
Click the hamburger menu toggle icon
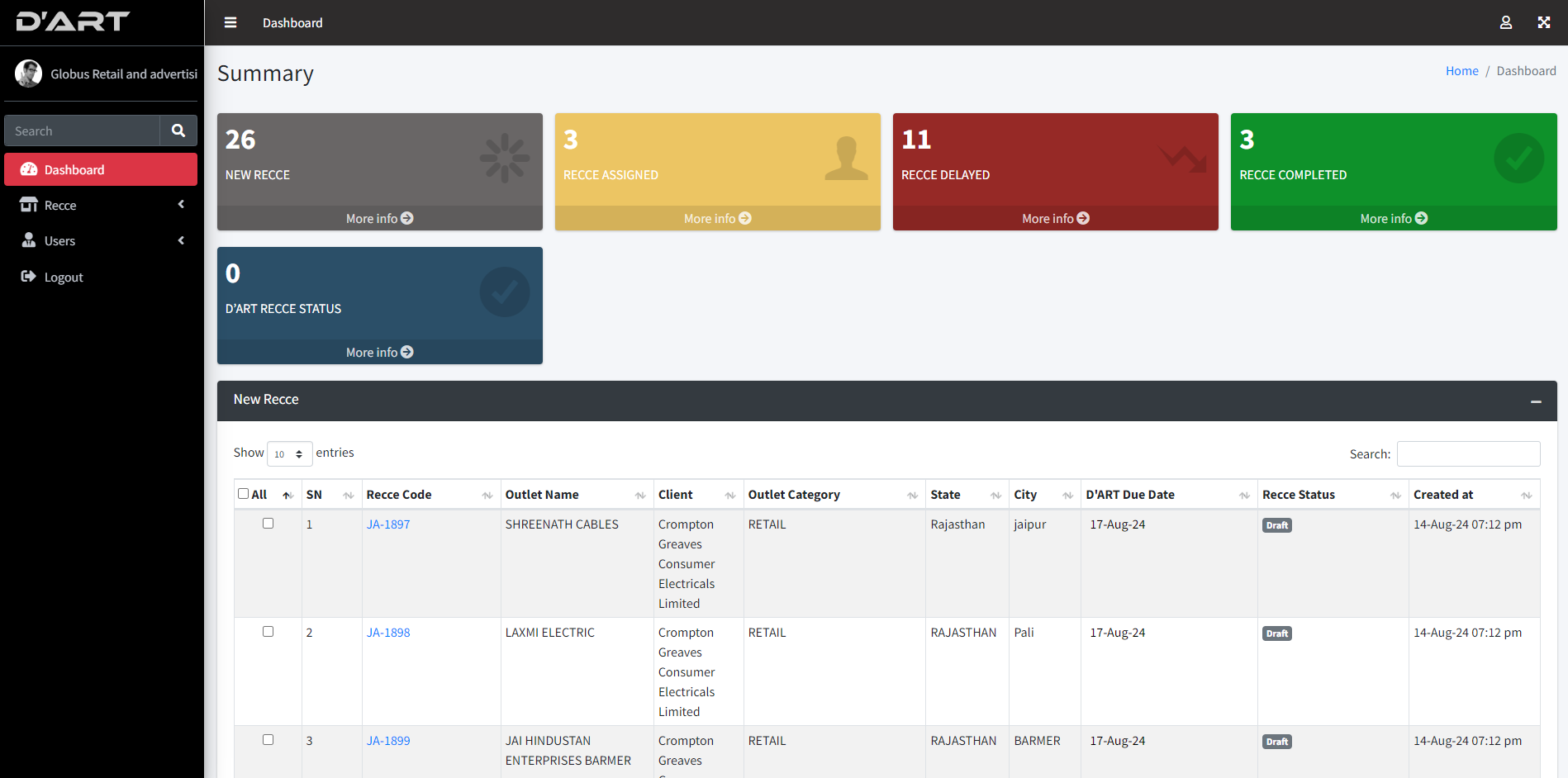230,22
